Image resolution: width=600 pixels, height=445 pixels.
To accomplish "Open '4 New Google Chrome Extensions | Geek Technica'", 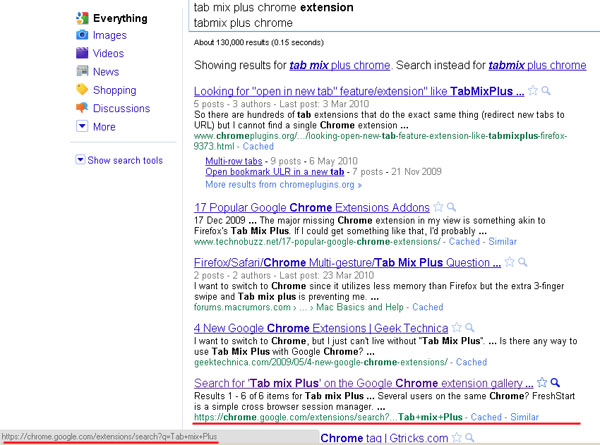I will [321, 328].
